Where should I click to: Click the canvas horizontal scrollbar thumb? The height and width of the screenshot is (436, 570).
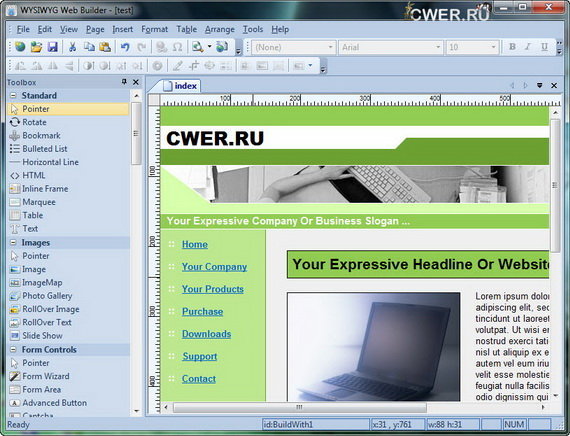[x=300, y=407]
